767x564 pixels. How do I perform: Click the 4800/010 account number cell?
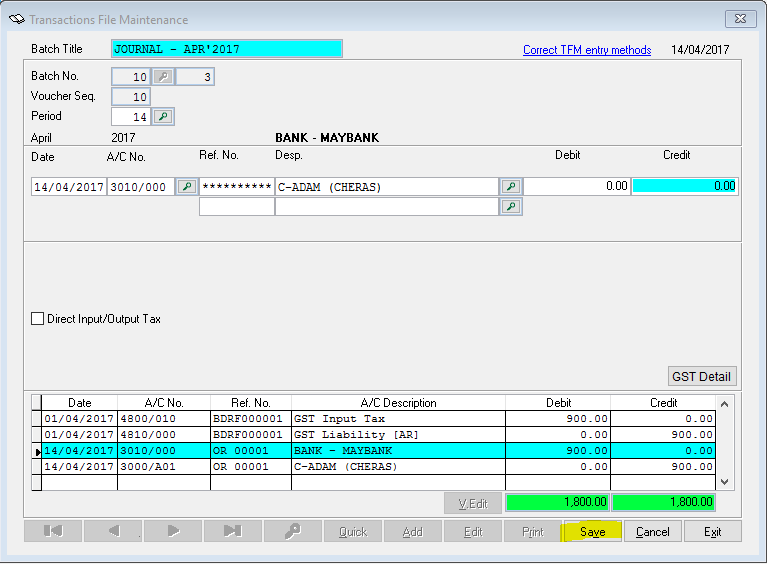tap(164, 419)
